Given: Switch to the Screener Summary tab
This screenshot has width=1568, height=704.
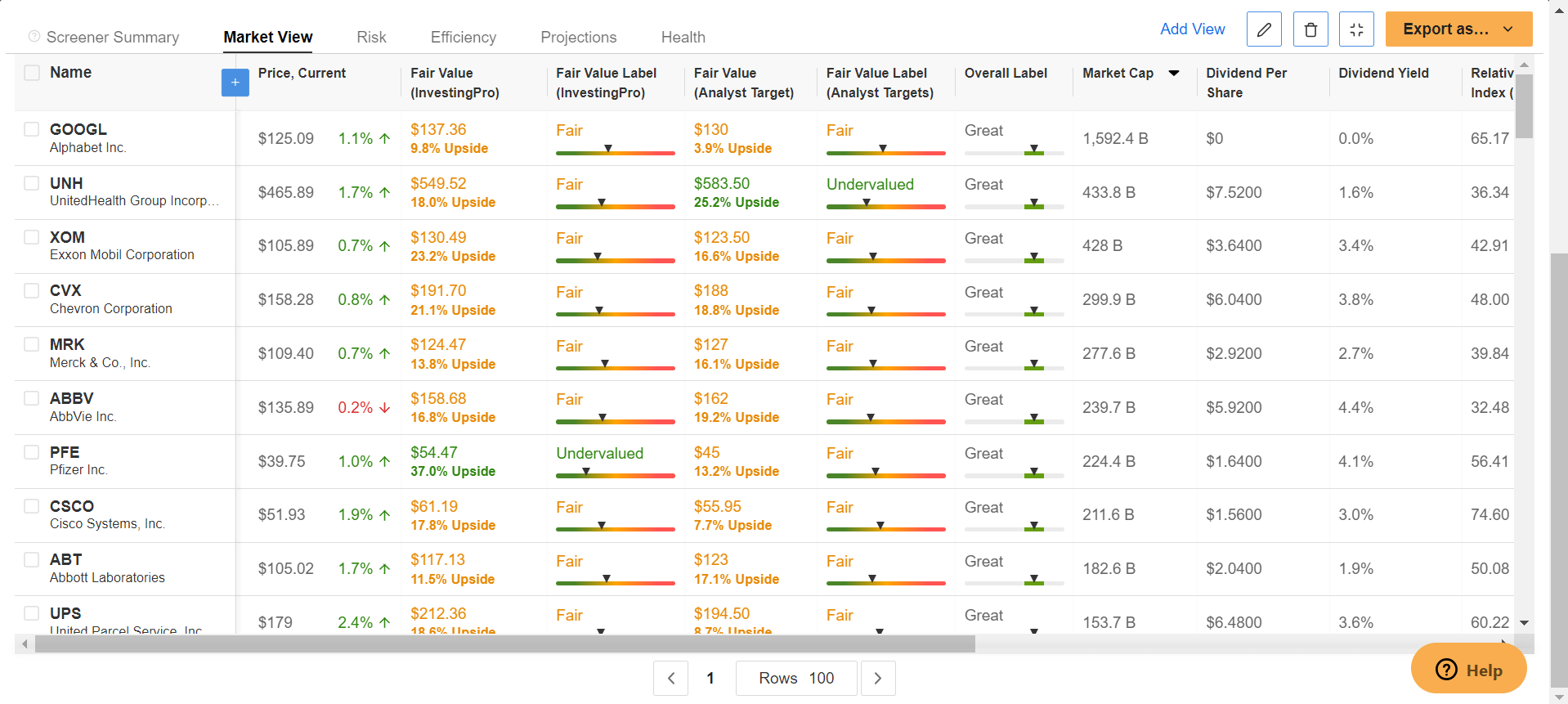Looking at the screenshot, I should pos(113,37).
